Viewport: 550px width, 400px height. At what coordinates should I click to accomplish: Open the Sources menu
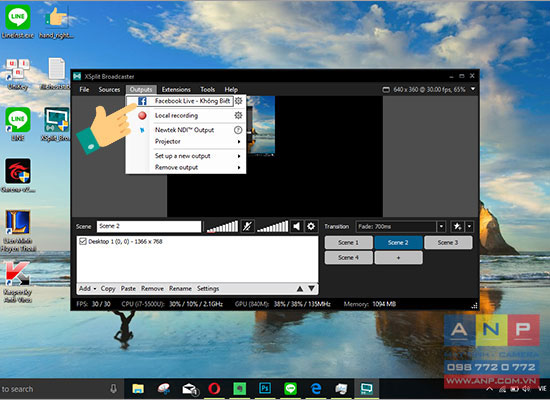tap(109, 89)
